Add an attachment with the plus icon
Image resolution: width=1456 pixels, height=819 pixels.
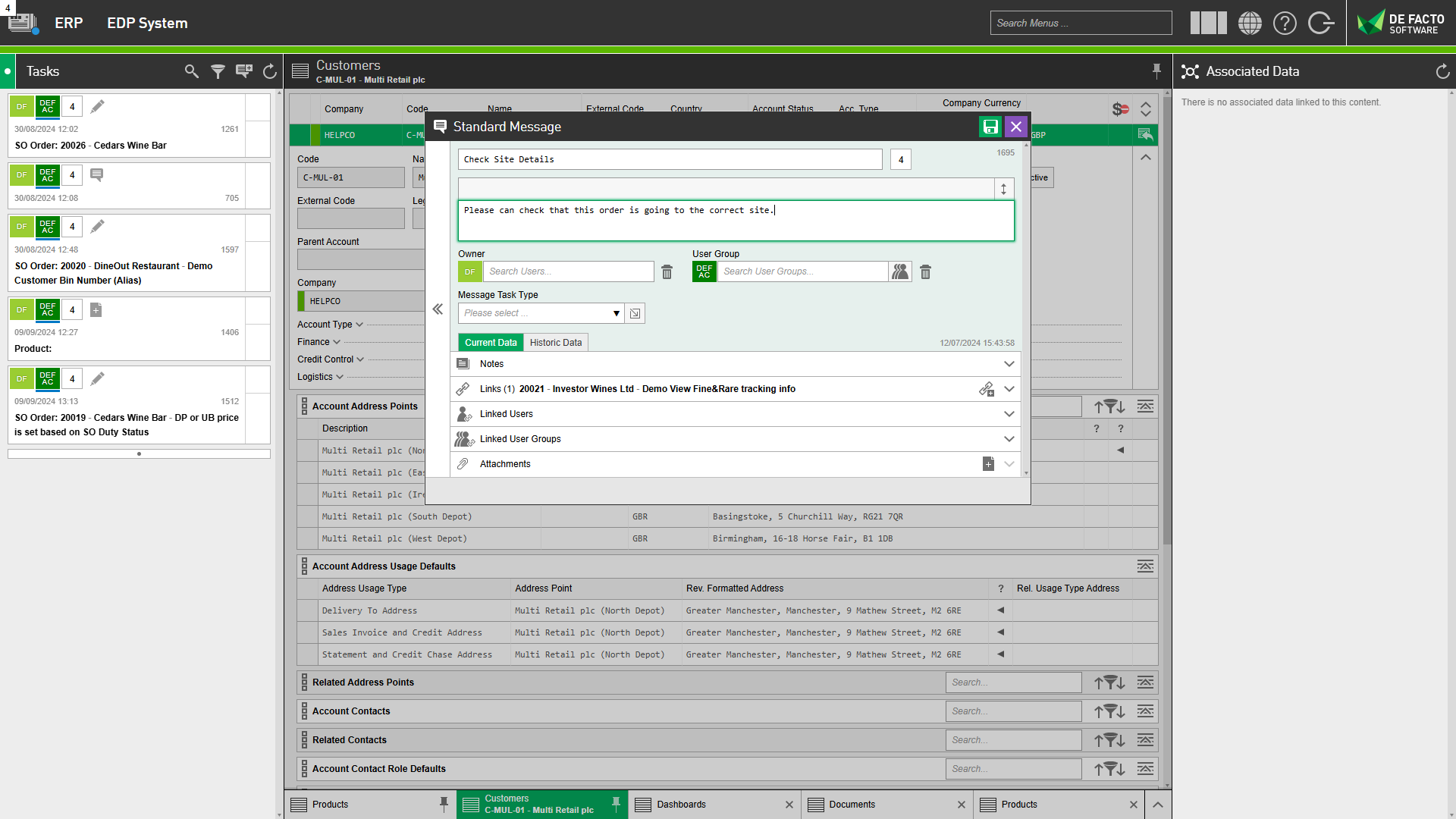988,463
